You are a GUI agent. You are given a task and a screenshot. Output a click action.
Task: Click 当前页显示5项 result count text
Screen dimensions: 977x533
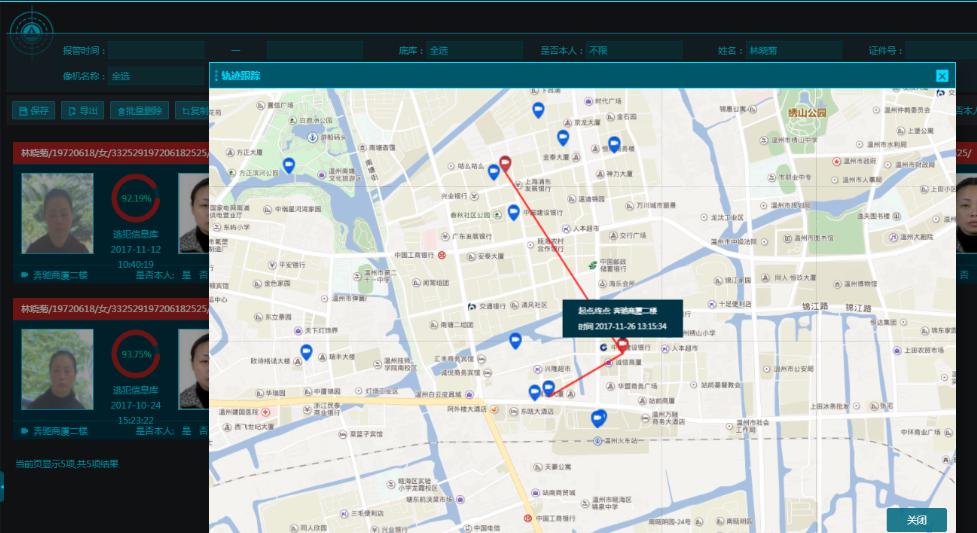pos(67,464)
